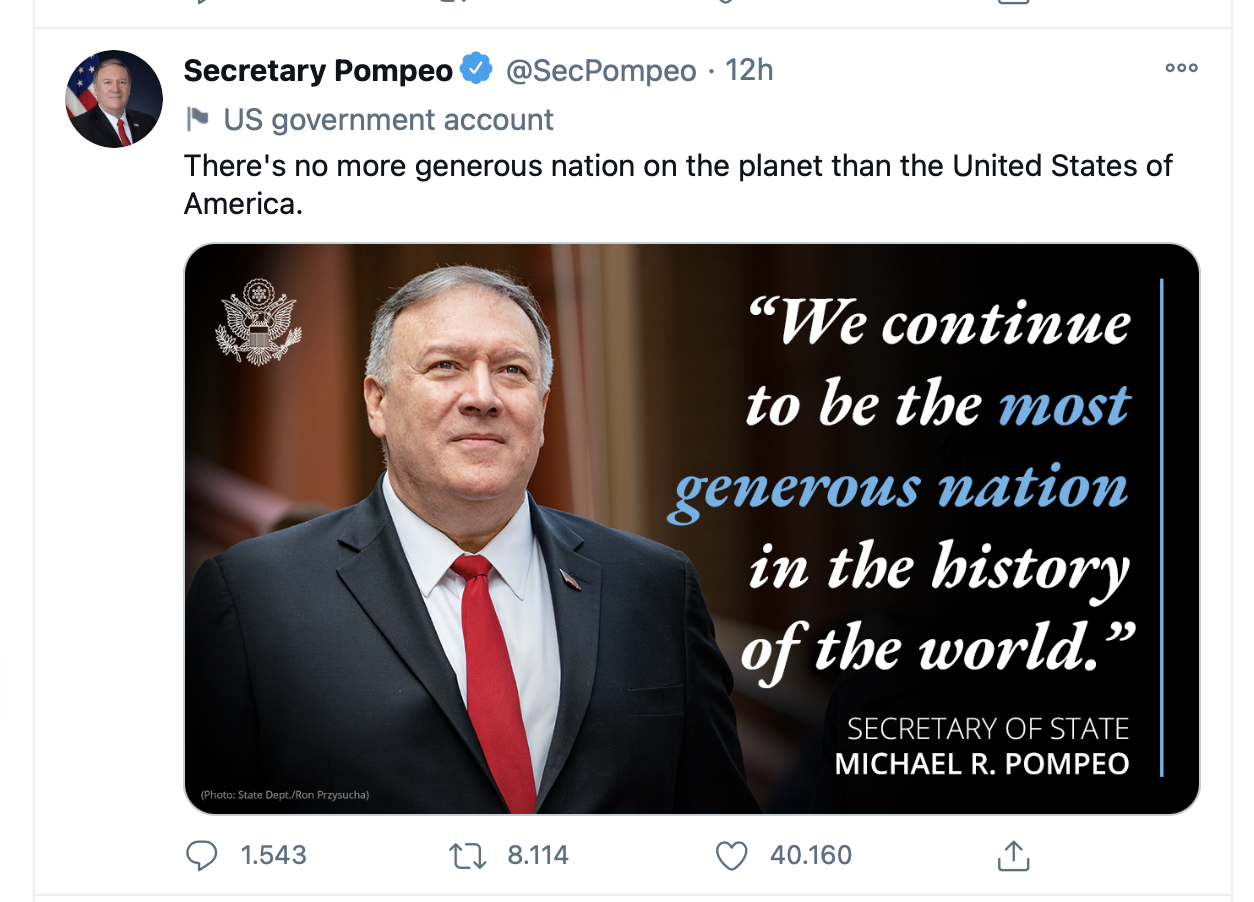The height and width of the screenshot is (902, 1254).
Task: Retweet the Secretary Pompeo tweet
Action: pos(467,855)
